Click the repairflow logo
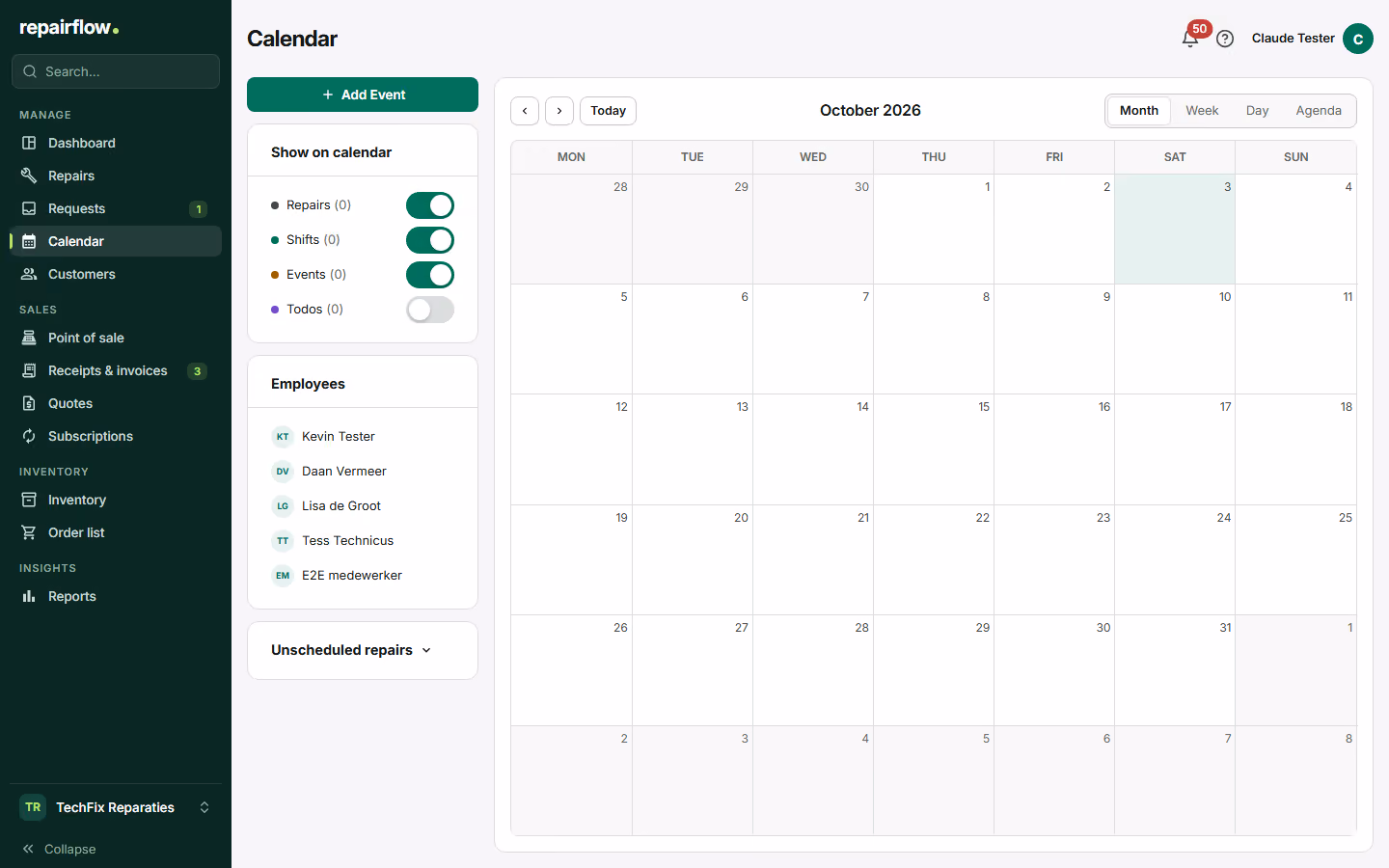 (x=69, y=28)
